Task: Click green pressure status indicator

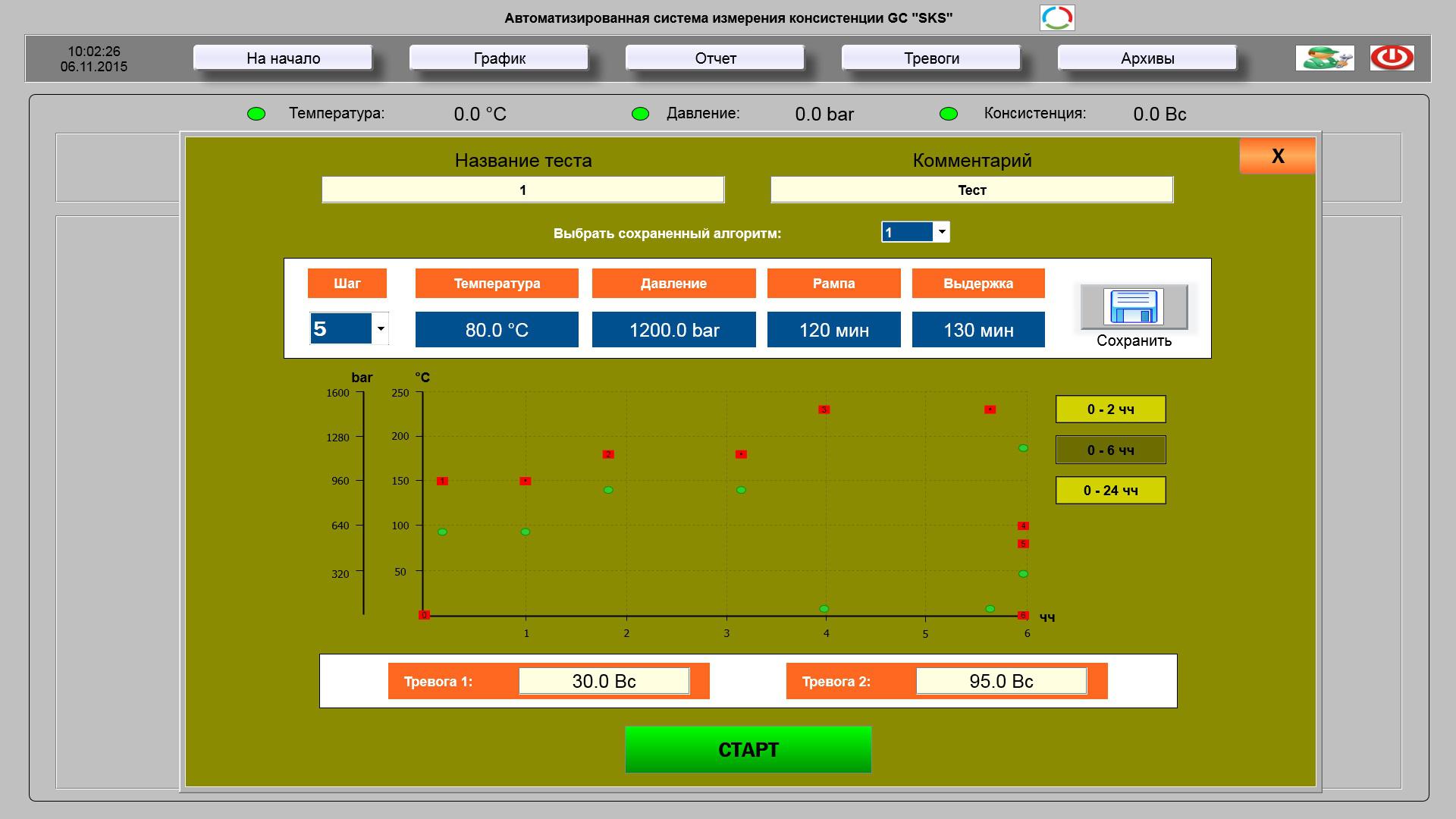Action: (x=640, y=114)
